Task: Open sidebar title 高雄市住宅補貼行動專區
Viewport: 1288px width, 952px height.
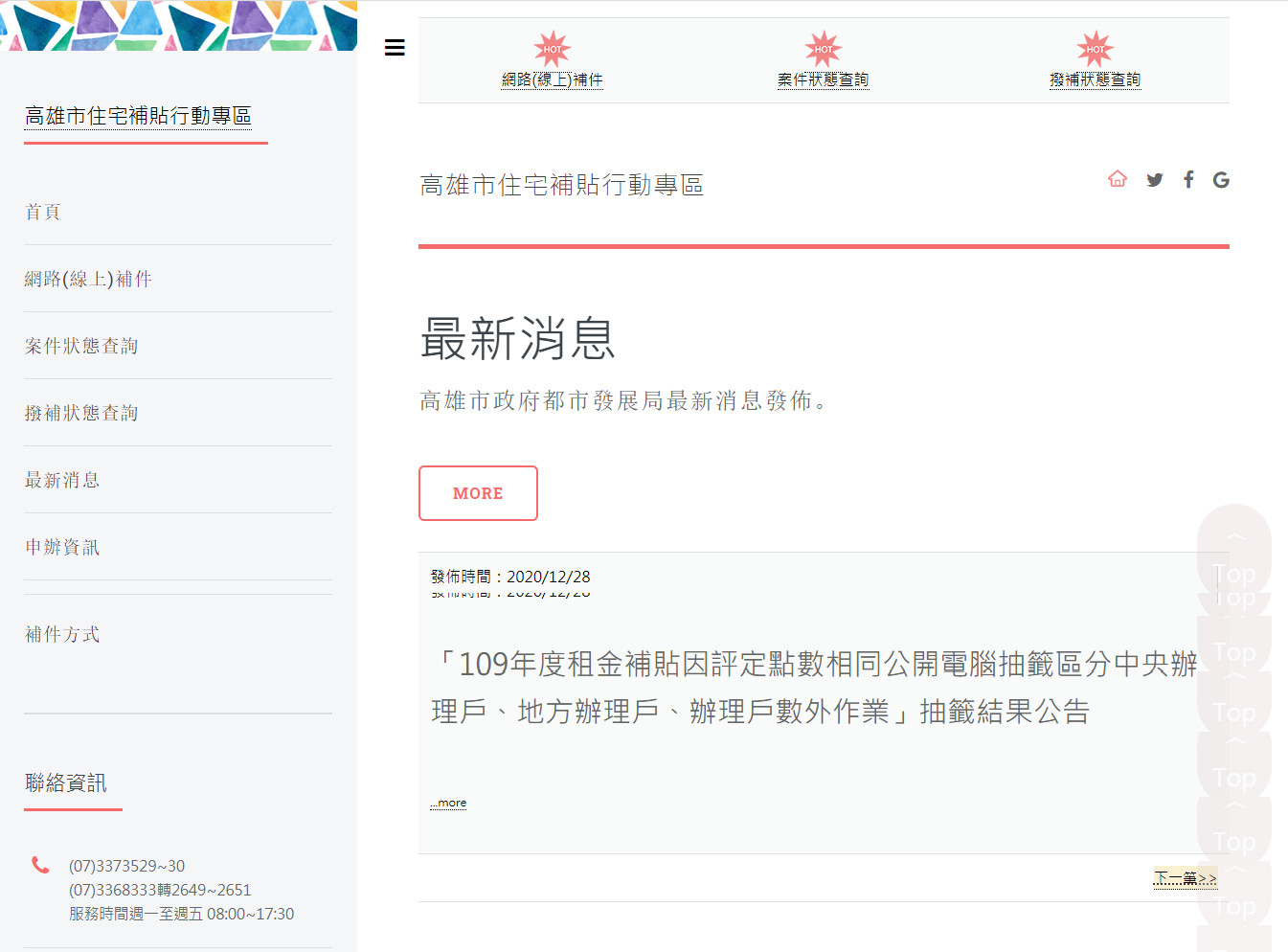Action: (x=138, y=116)
